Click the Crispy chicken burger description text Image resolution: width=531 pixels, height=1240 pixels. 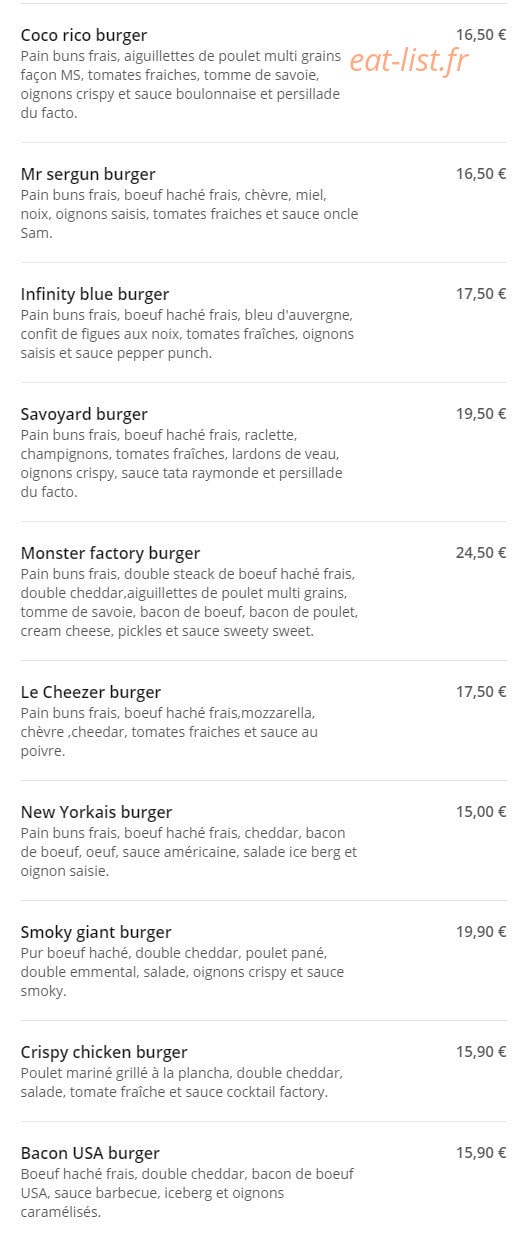tap(182, 1082)
